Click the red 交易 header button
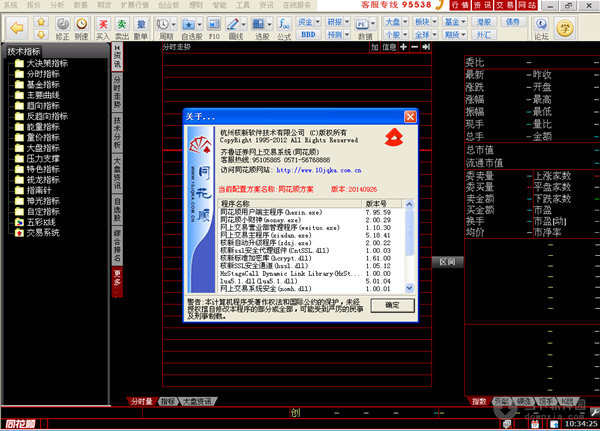This screenshot has width=600, height=431. point(505,5)
